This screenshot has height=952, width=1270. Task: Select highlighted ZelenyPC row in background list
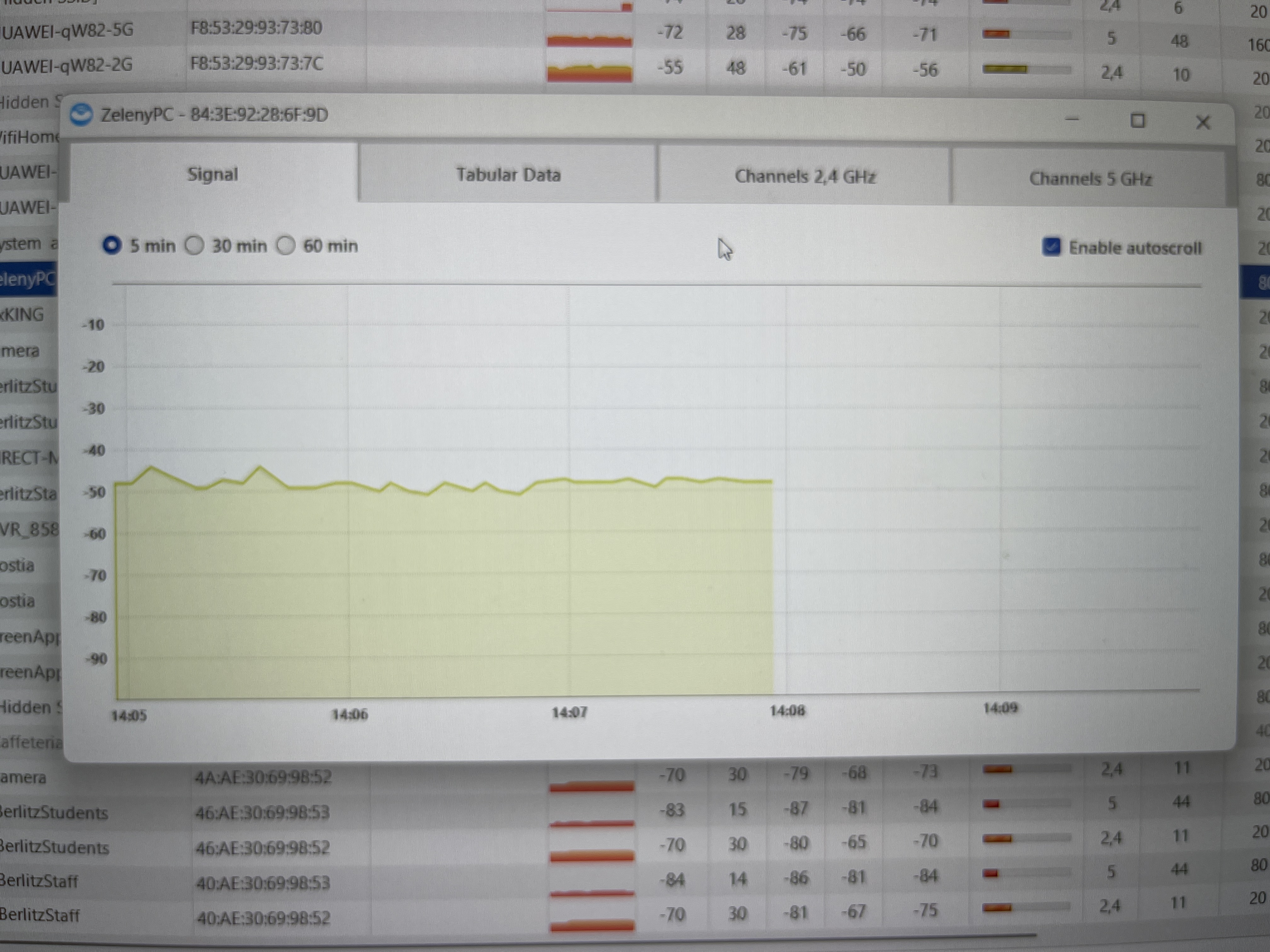(29, 279)
